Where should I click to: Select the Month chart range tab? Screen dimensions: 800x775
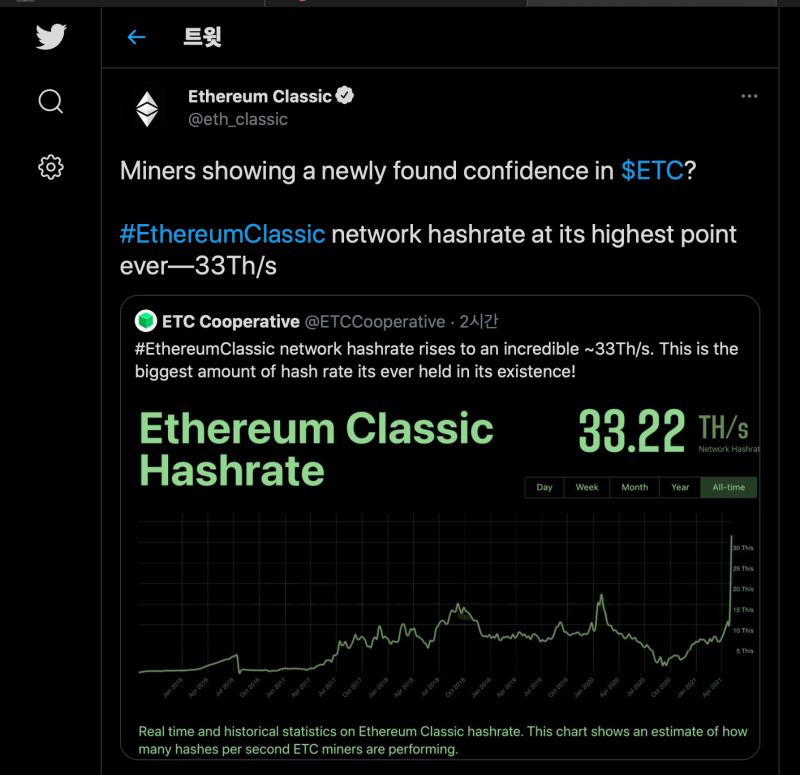tap(634, 487)
